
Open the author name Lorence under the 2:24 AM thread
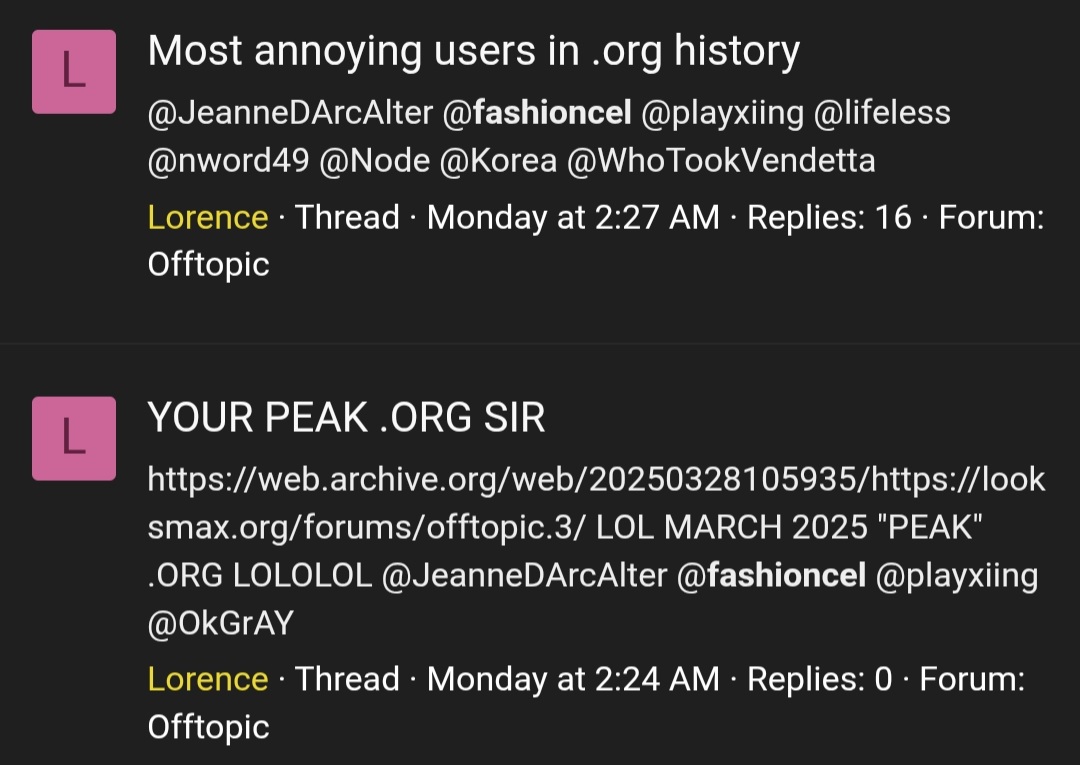pyautogui.click(x=207, y=680)
